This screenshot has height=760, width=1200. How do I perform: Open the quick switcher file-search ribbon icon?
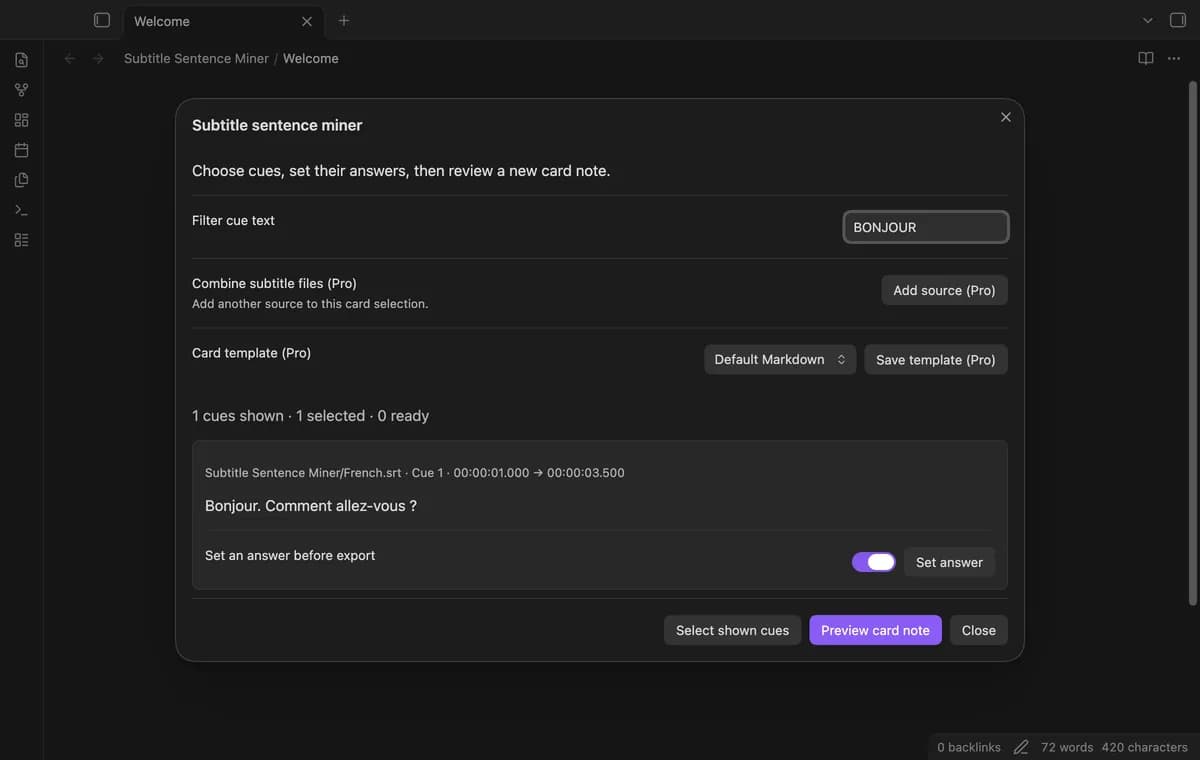(x=21, y=60)
